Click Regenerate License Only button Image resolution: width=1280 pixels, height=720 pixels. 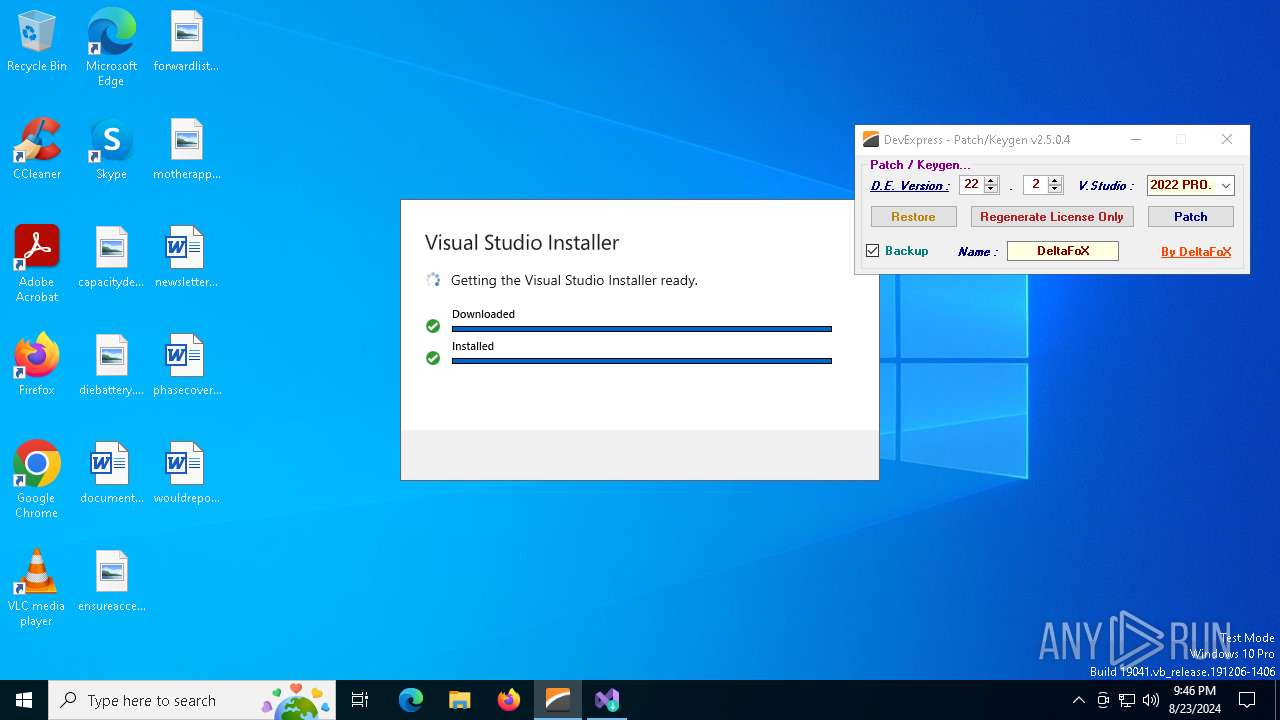point(1052,217)
